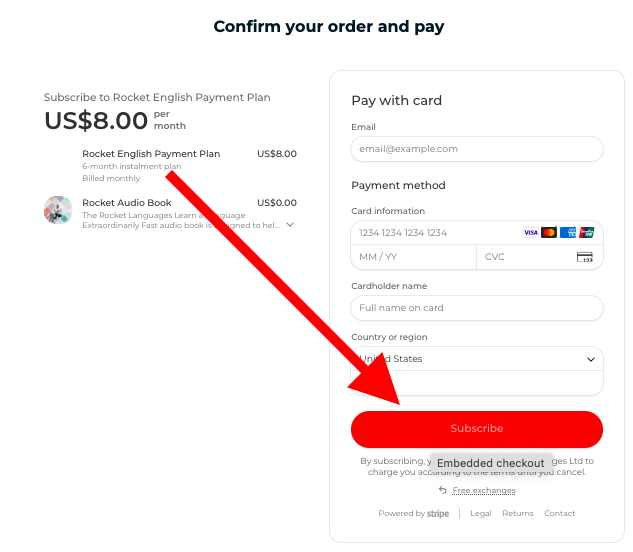The height and width of the screenshot is (552, 633).
Task: Click the Stripe logo
Action: (438, 514)
